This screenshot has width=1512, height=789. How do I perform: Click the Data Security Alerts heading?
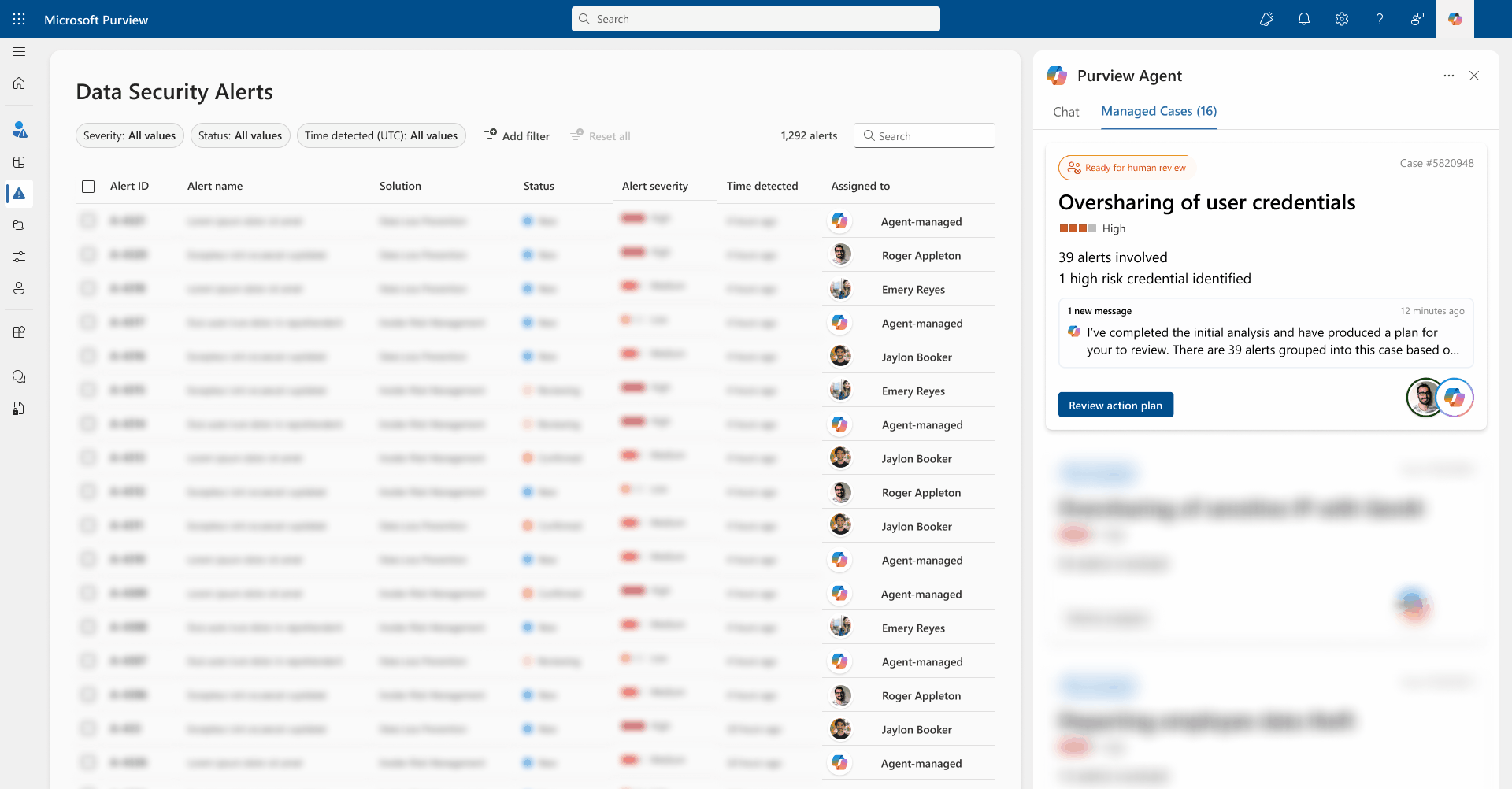[174, 91]
